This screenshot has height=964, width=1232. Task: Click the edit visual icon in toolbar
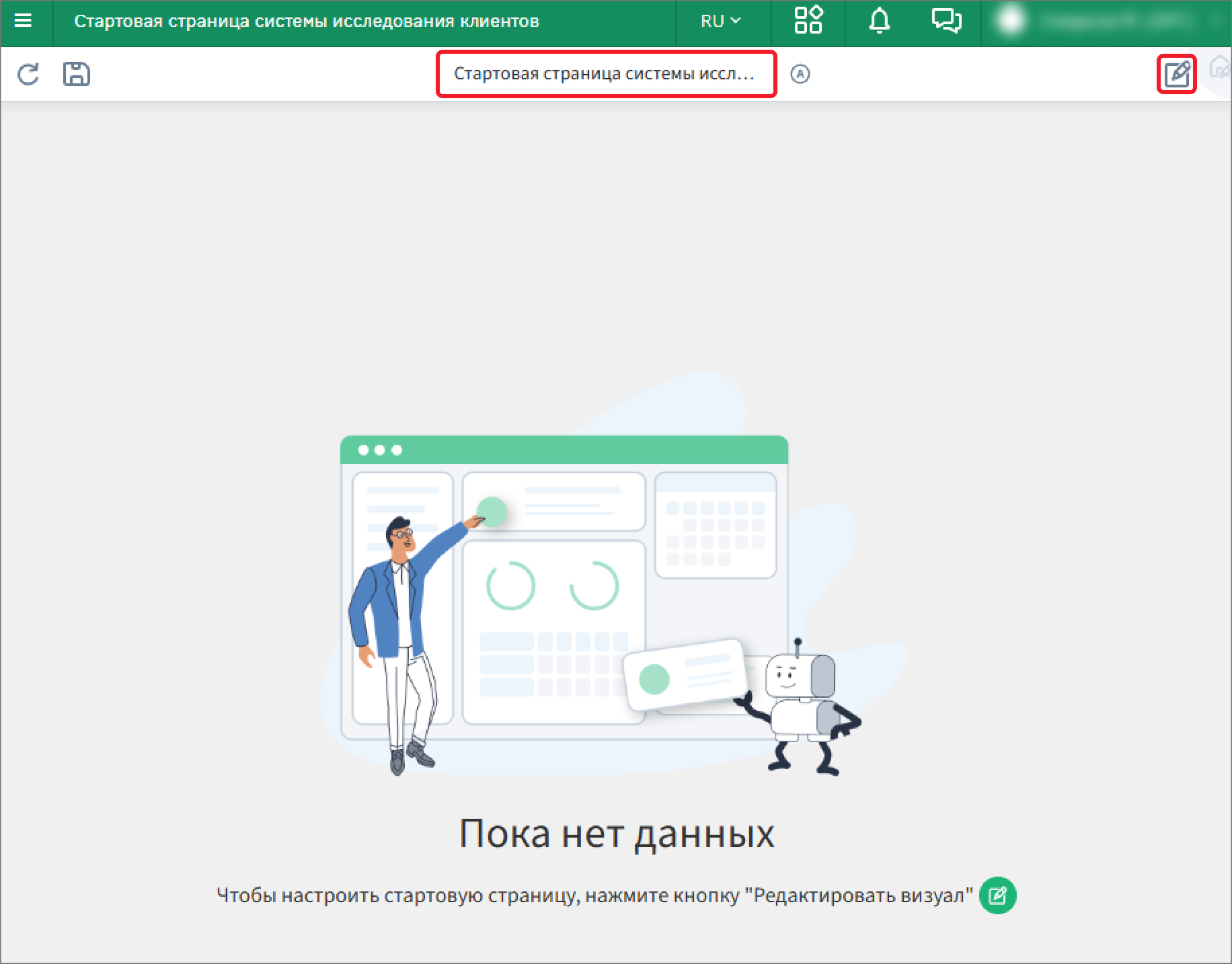tap(1177, 74)
